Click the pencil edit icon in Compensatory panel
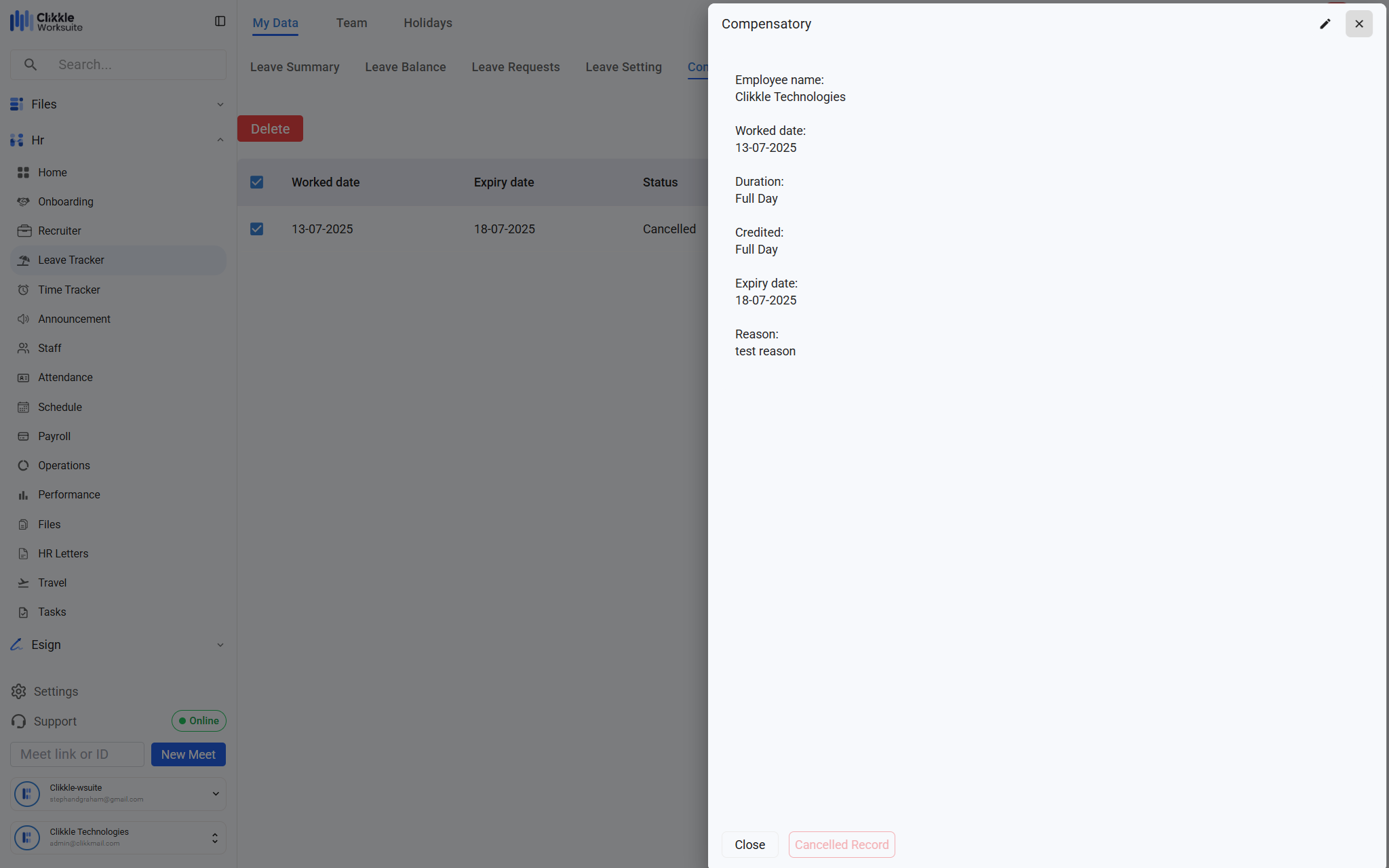The image size is (1389, 868). 1325,24
